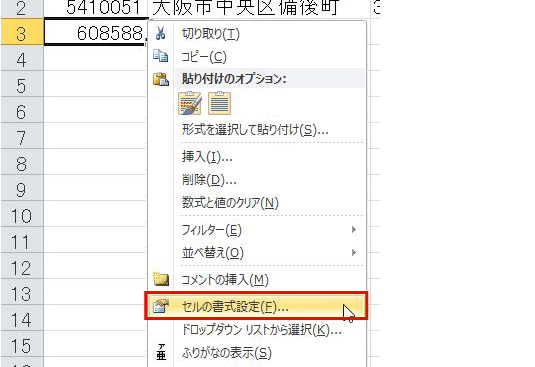Click the scissors Cut icon
Image resolution: width=535 pixels, height=367 pixels.
160,33
